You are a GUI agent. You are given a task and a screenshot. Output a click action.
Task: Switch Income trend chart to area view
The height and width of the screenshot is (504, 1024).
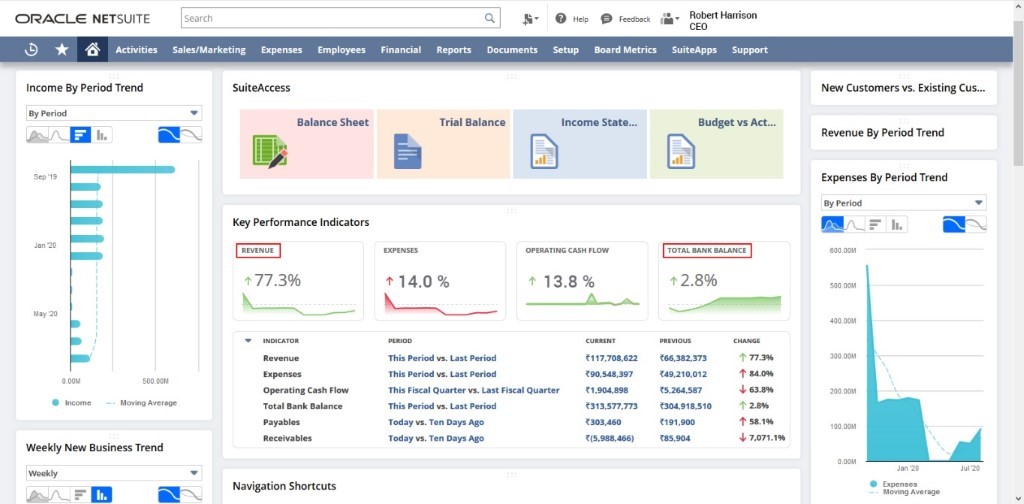click(x=37, y=134)
